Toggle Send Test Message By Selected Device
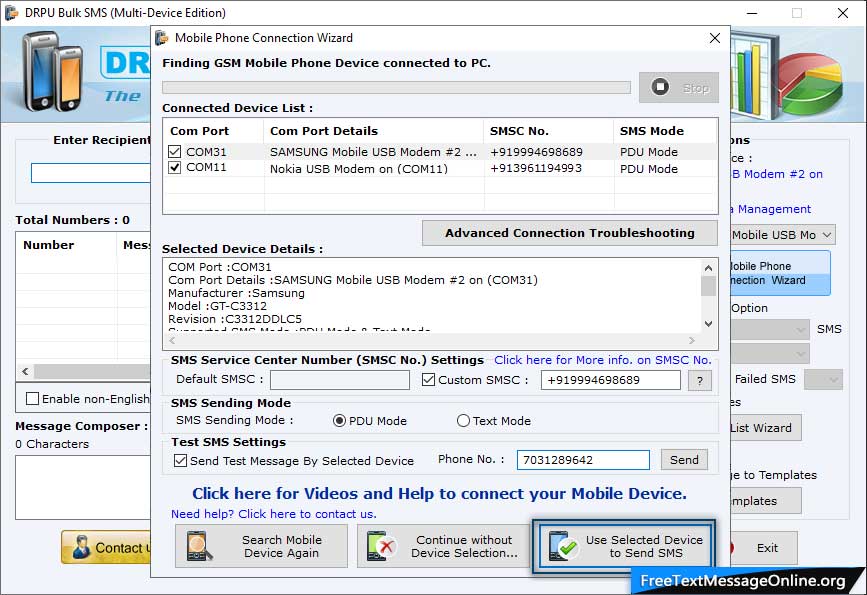 point(180,461)
